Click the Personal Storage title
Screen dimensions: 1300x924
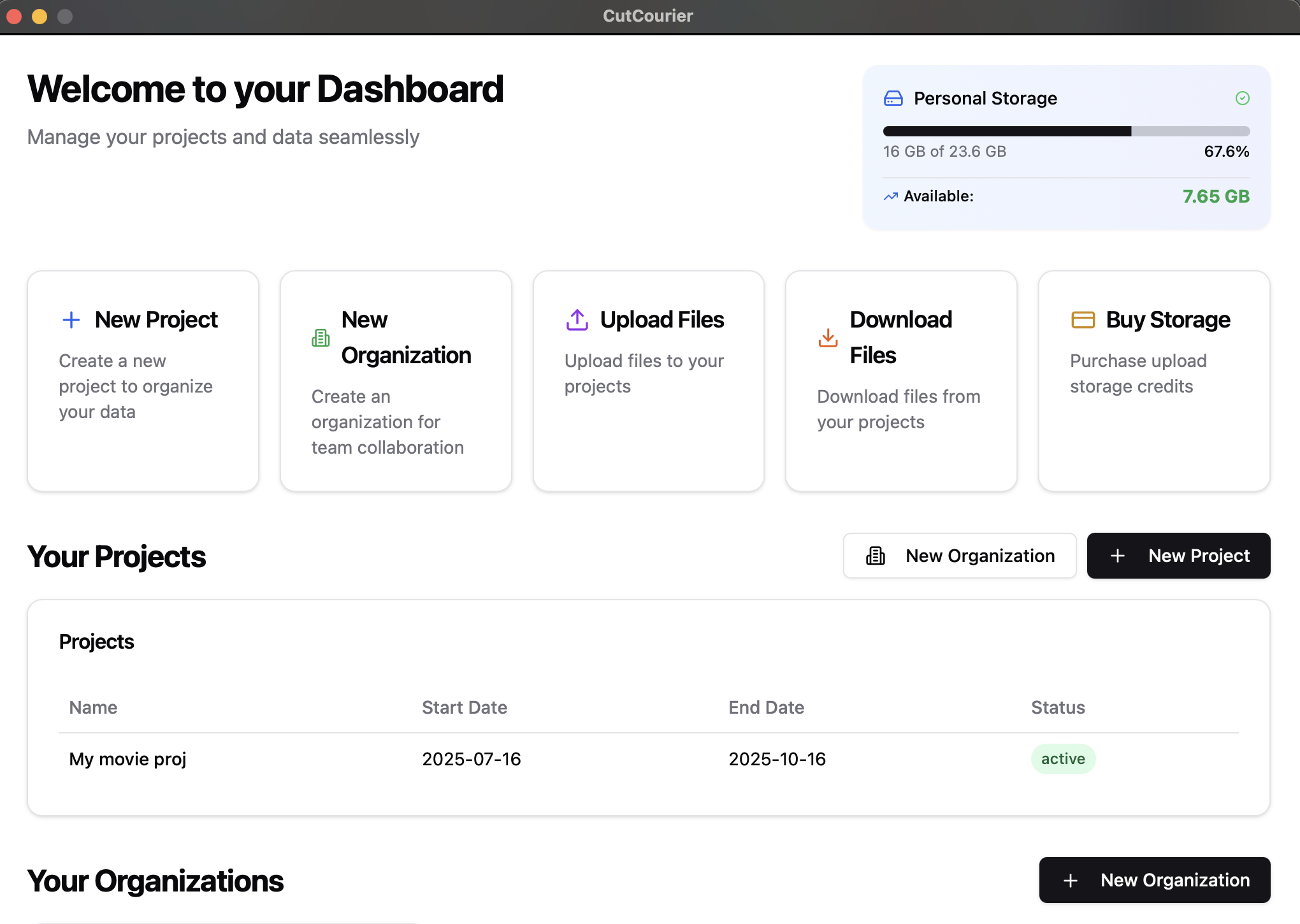[x=985, y=98]
